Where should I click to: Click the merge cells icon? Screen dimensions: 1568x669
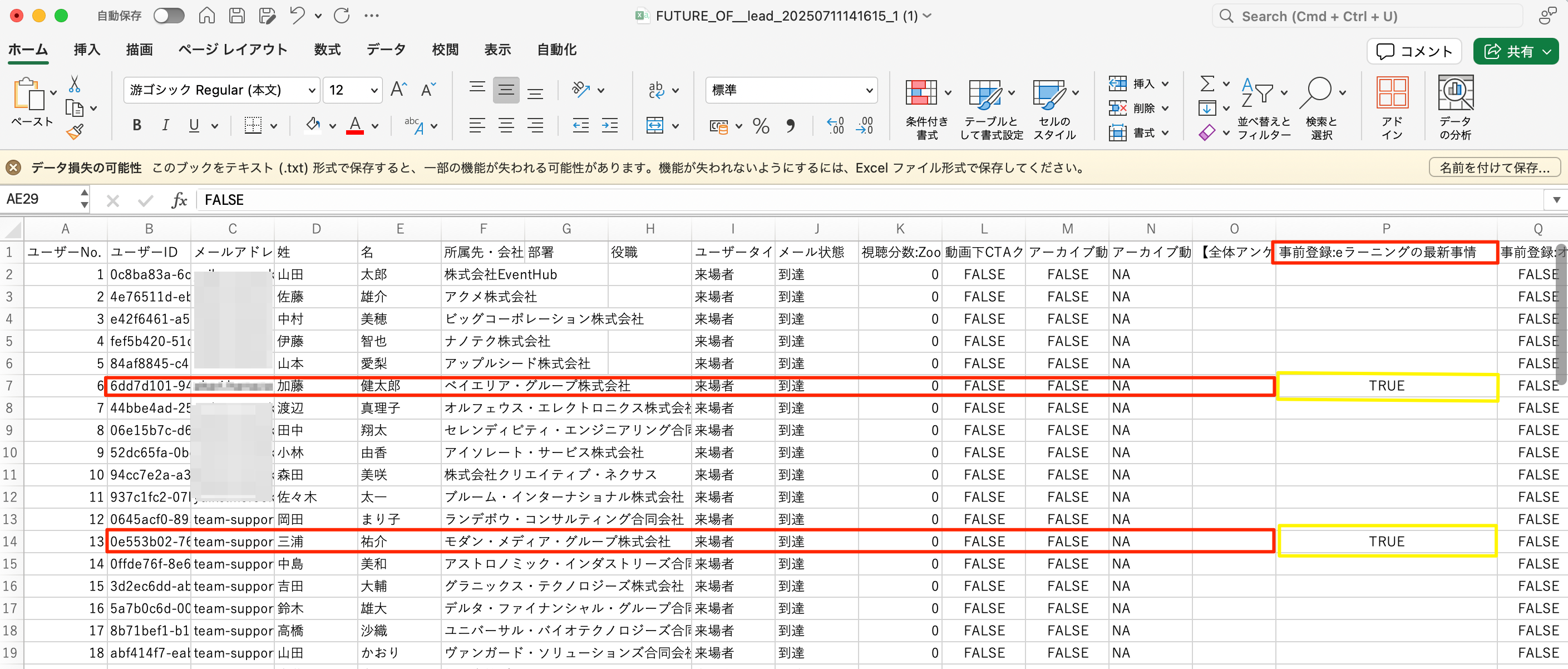pyautogui.click(x=655, y=125)
